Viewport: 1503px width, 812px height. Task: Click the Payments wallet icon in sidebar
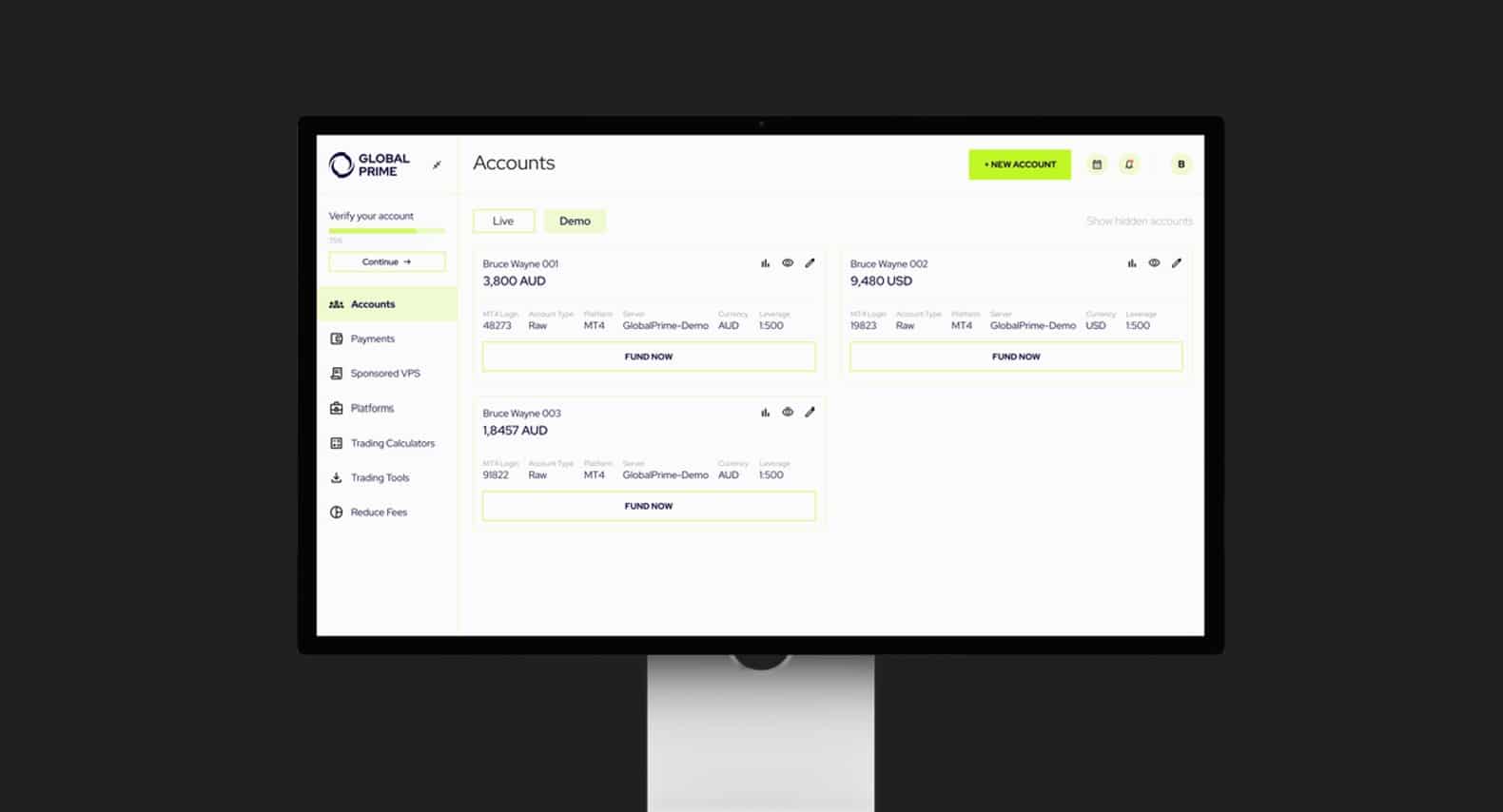(x=336, y=338)
